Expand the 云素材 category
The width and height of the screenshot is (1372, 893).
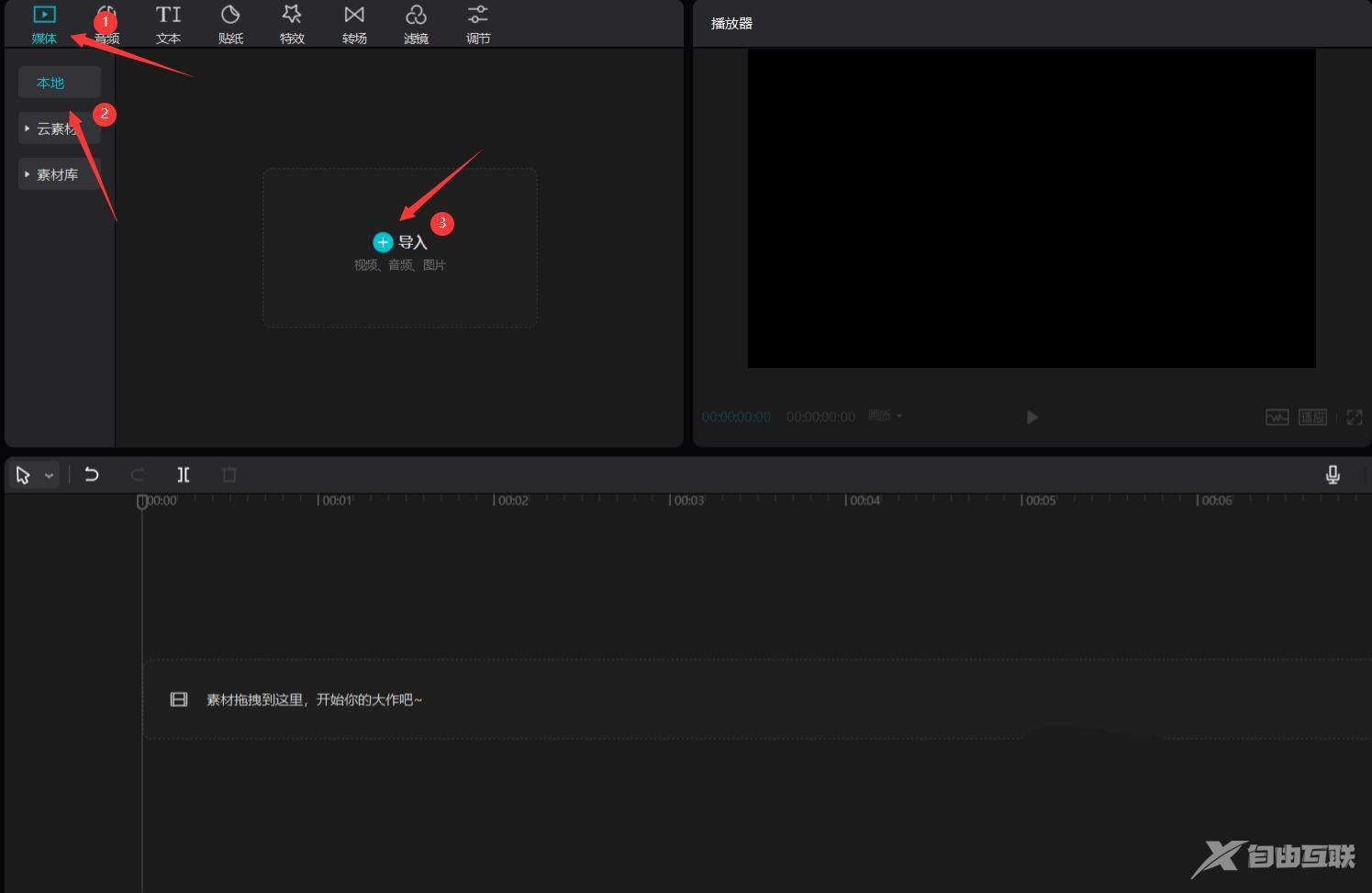pyautogui.click(x=59, y=128)
